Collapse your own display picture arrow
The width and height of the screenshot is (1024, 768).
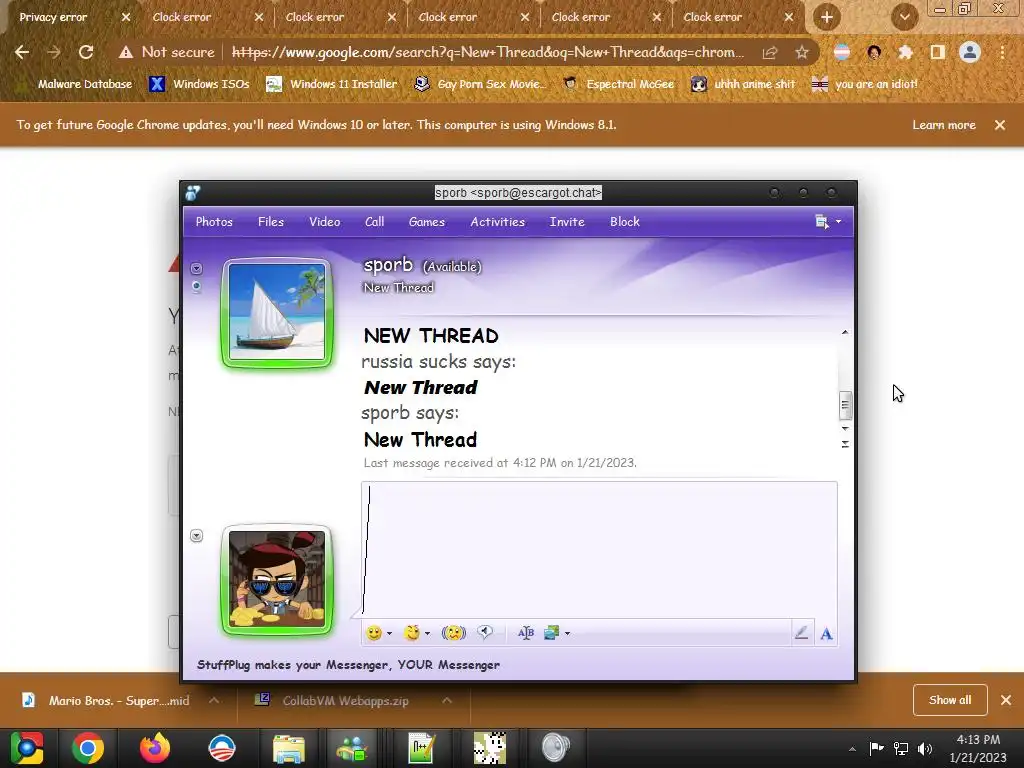pos(196,536)
